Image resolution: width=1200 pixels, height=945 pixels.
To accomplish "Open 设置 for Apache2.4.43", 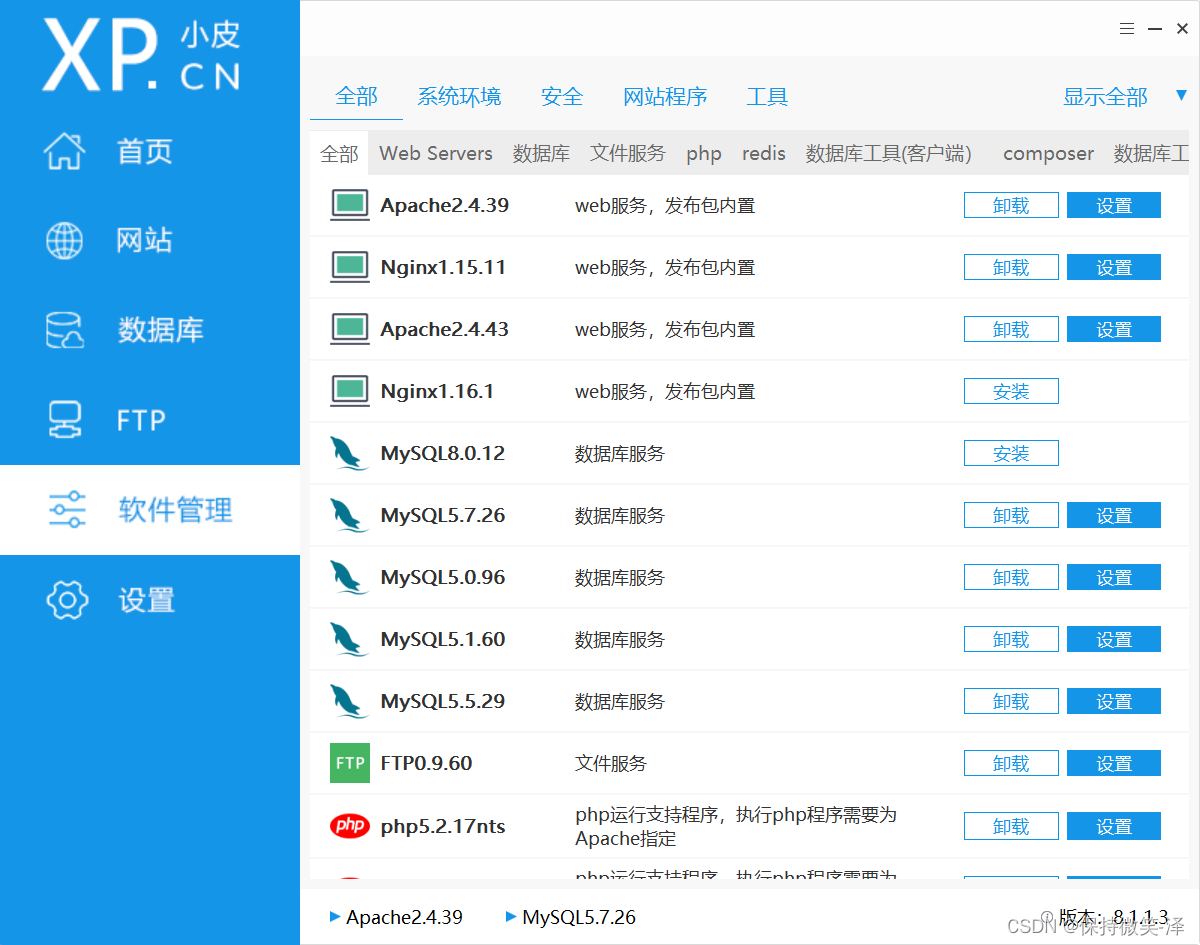I will (x=1114, y=329).
